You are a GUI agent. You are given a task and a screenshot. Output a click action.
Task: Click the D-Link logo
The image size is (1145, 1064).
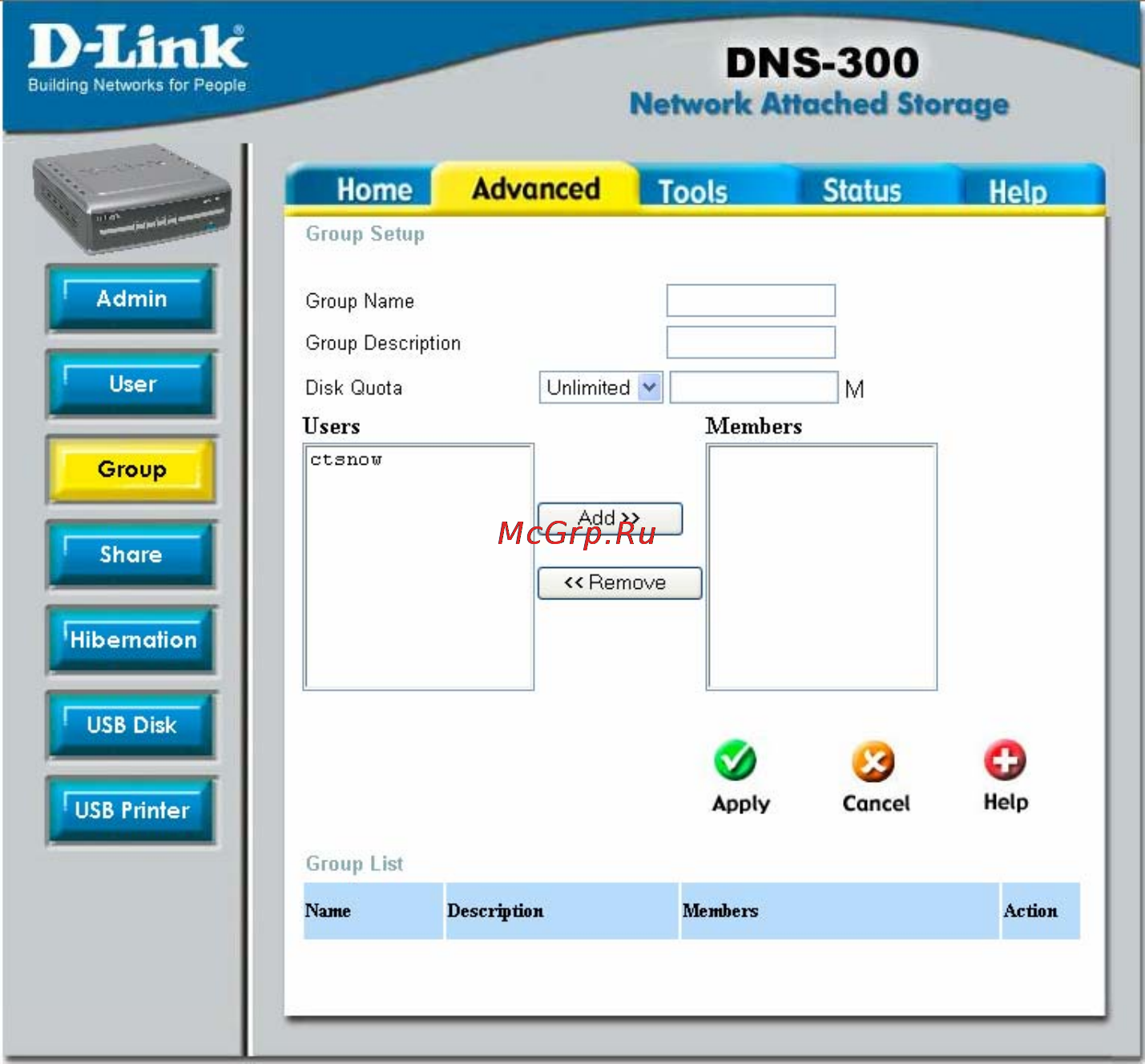pyautogui.click(x=137, y=58)
